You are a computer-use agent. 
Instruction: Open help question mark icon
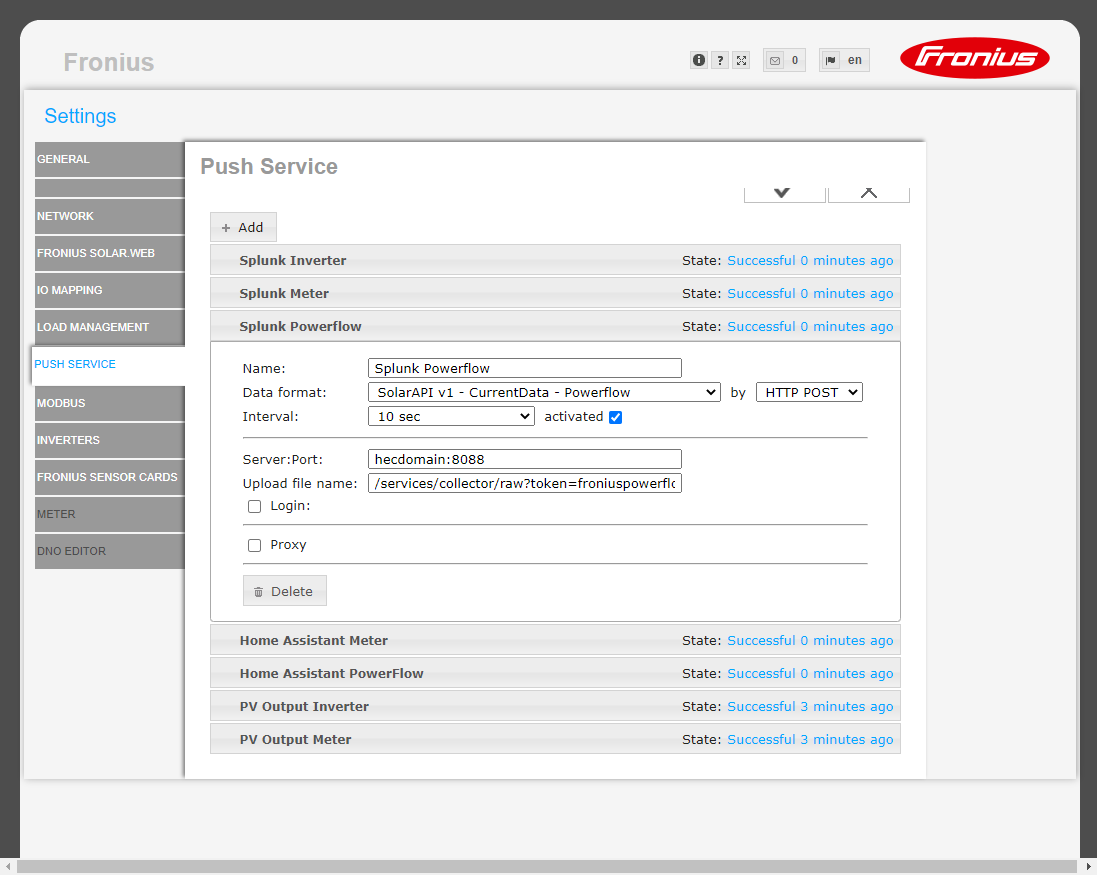point(720,60)
